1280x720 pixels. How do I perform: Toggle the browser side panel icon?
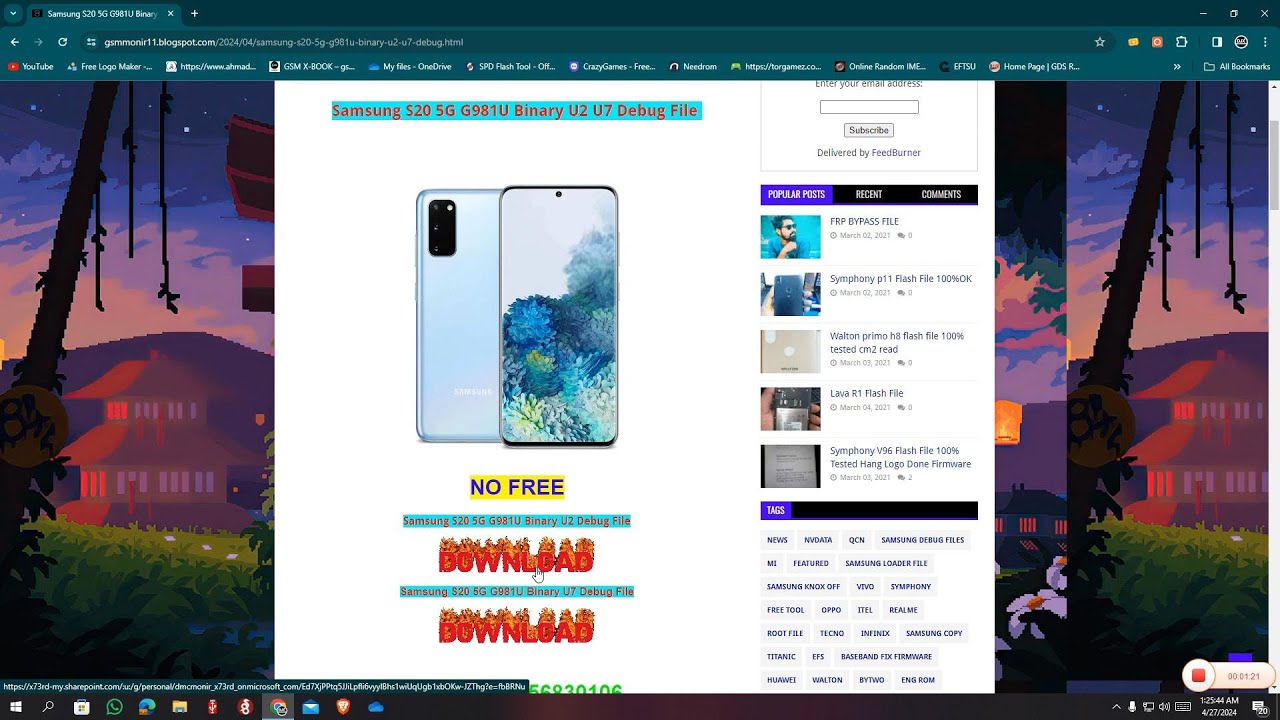point(1217,42)
